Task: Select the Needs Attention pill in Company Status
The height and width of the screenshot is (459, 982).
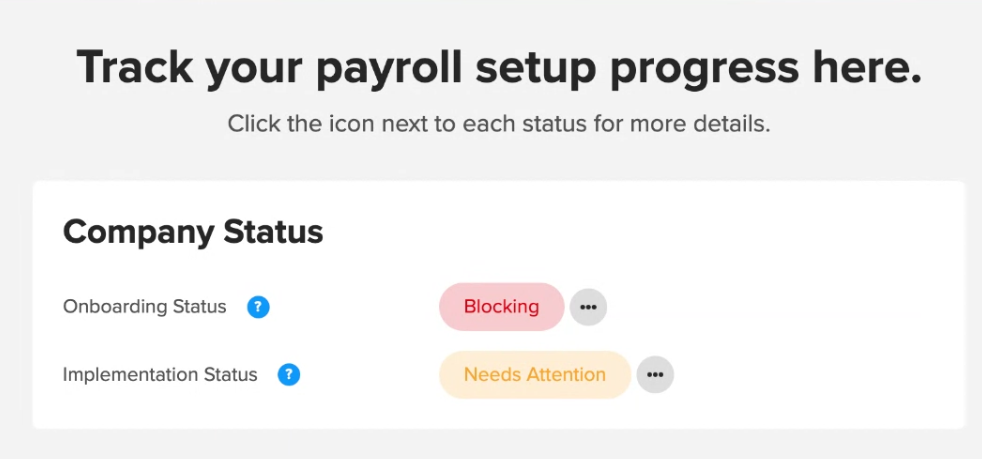Action: pyautogui.click(x=535, y=374)
